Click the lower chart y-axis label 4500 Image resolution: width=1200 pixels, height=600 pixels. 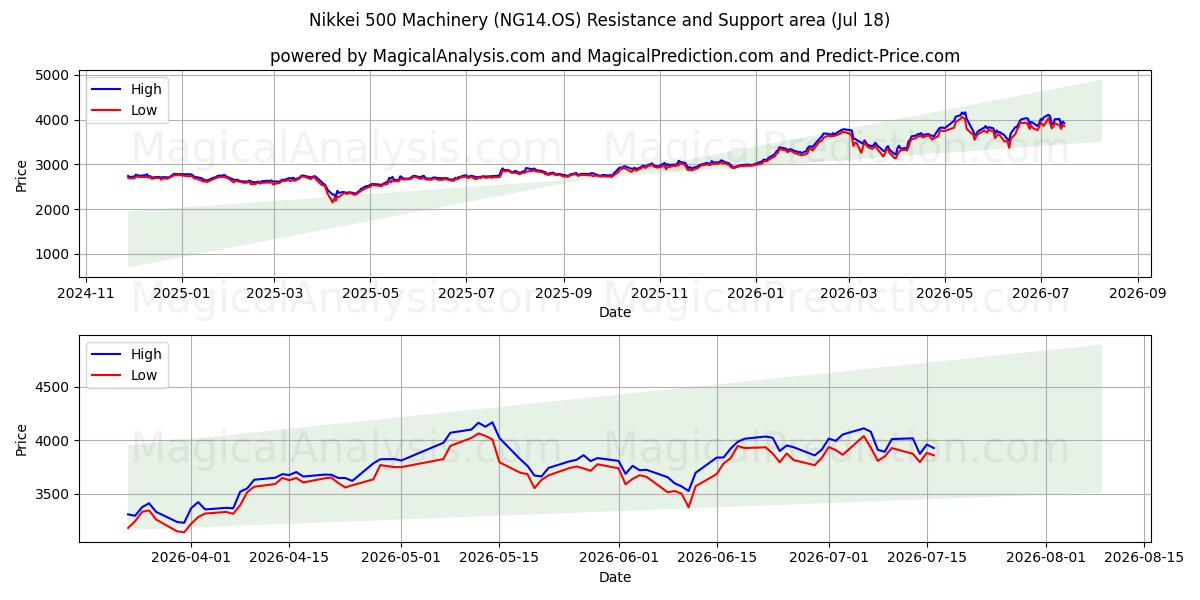click(51, 387)
